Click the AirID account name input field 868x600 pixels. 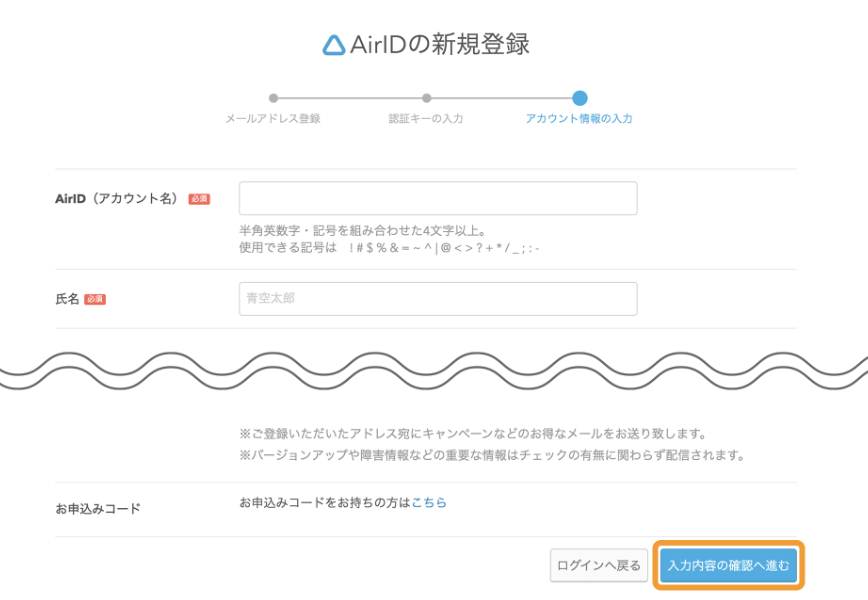point(438,198)
